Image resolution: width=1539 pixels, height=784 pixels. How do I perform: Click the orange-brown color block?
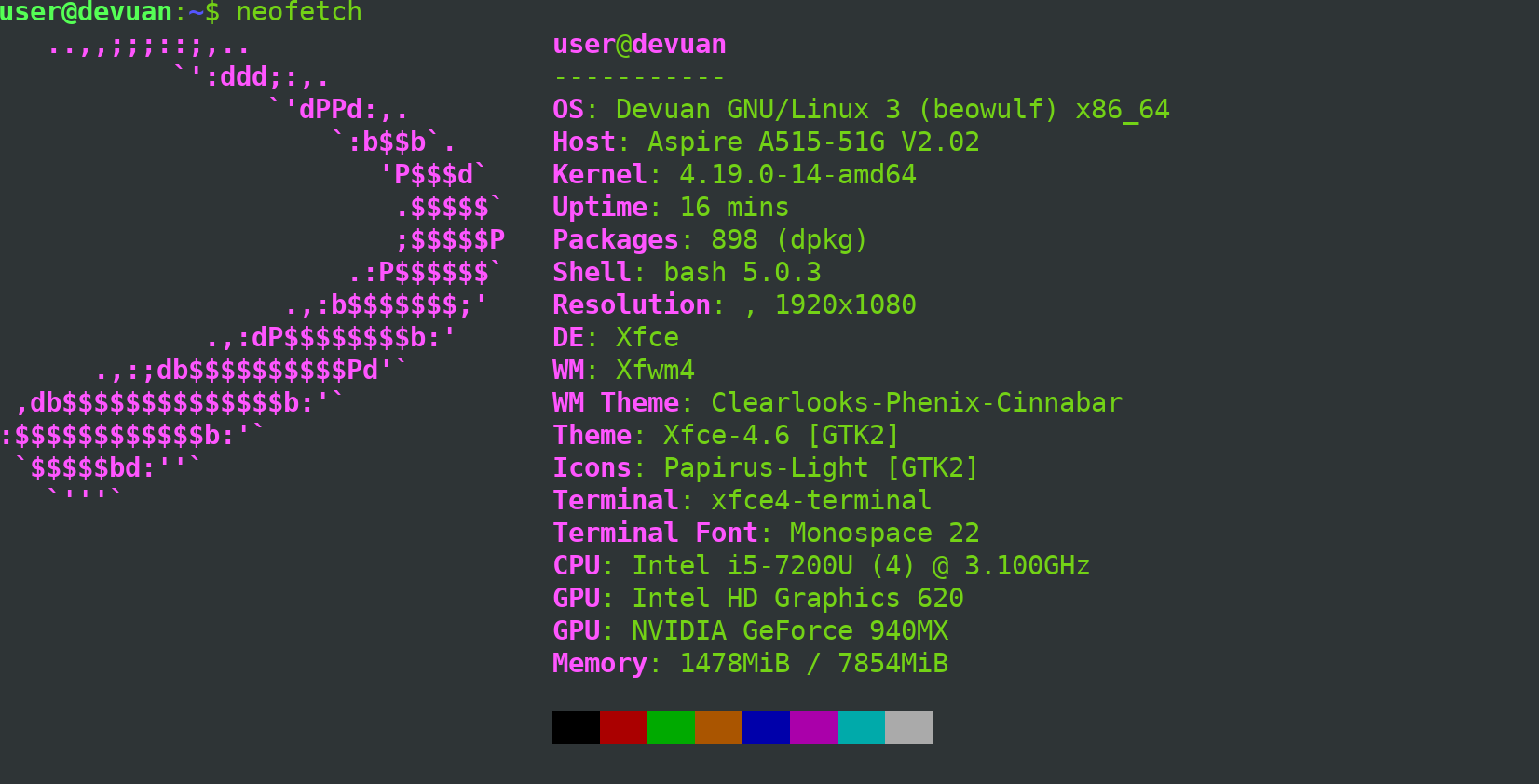click(718, 727)
